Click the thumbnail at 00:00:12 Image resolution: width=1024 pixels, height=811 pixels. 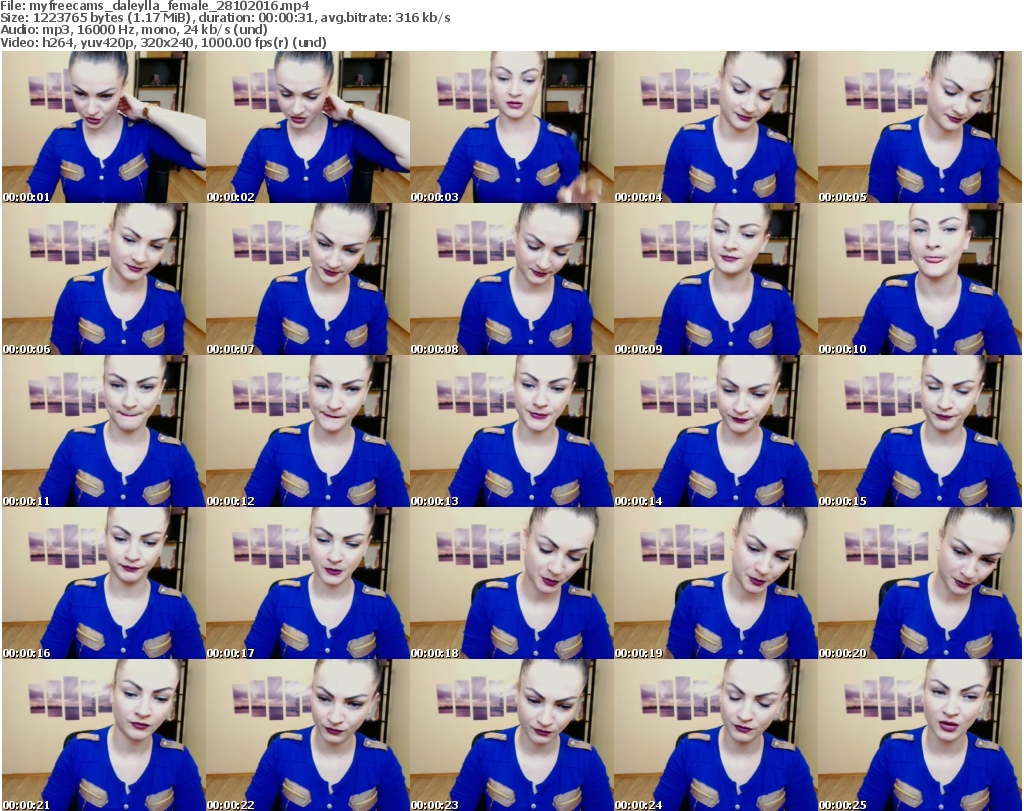pyautogui.click(x=307, y=431)
